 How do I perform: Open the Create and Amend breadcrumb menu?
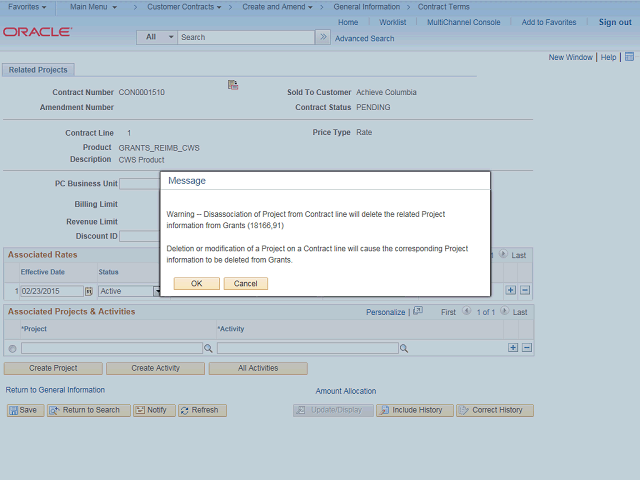[277, 7]
